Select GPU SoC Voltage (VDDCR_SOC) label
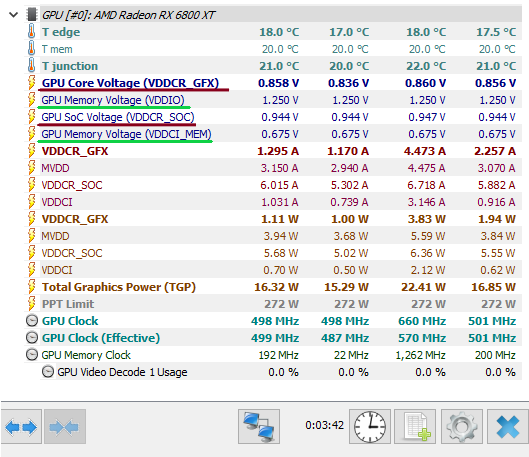Screen dimensions: 529x457 pyautogui.click(x=118, y=117)
